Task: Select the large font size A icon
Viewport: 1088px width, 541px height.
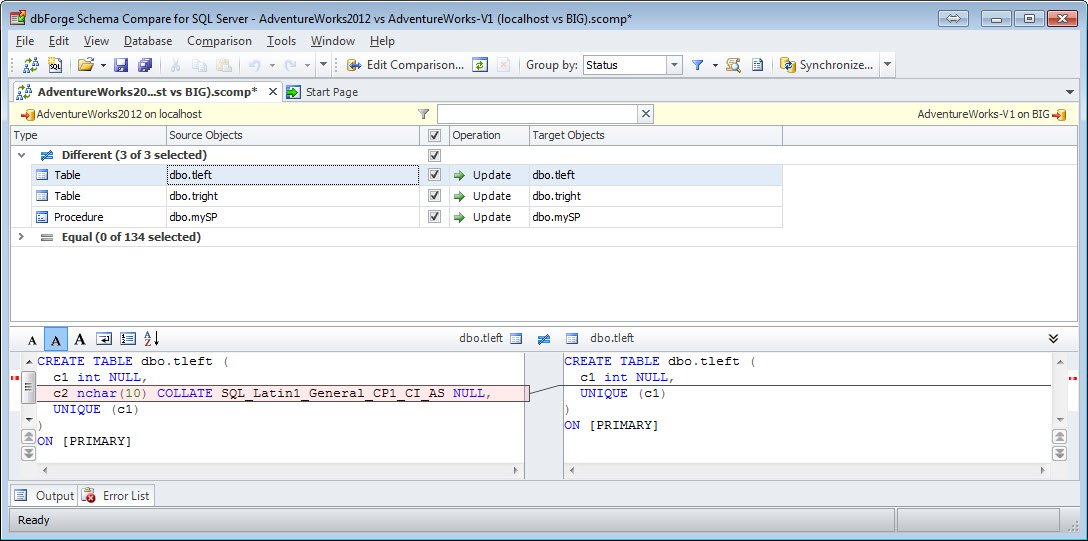Action: click(x=80, y=339)
